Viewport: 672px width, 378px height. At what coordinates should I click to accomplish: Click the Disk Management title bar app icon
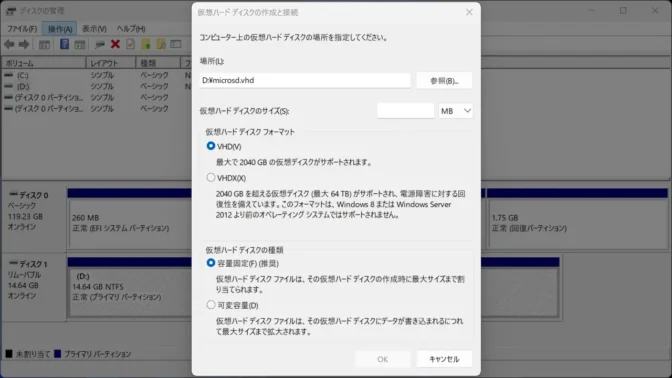(x=11, y=11)
